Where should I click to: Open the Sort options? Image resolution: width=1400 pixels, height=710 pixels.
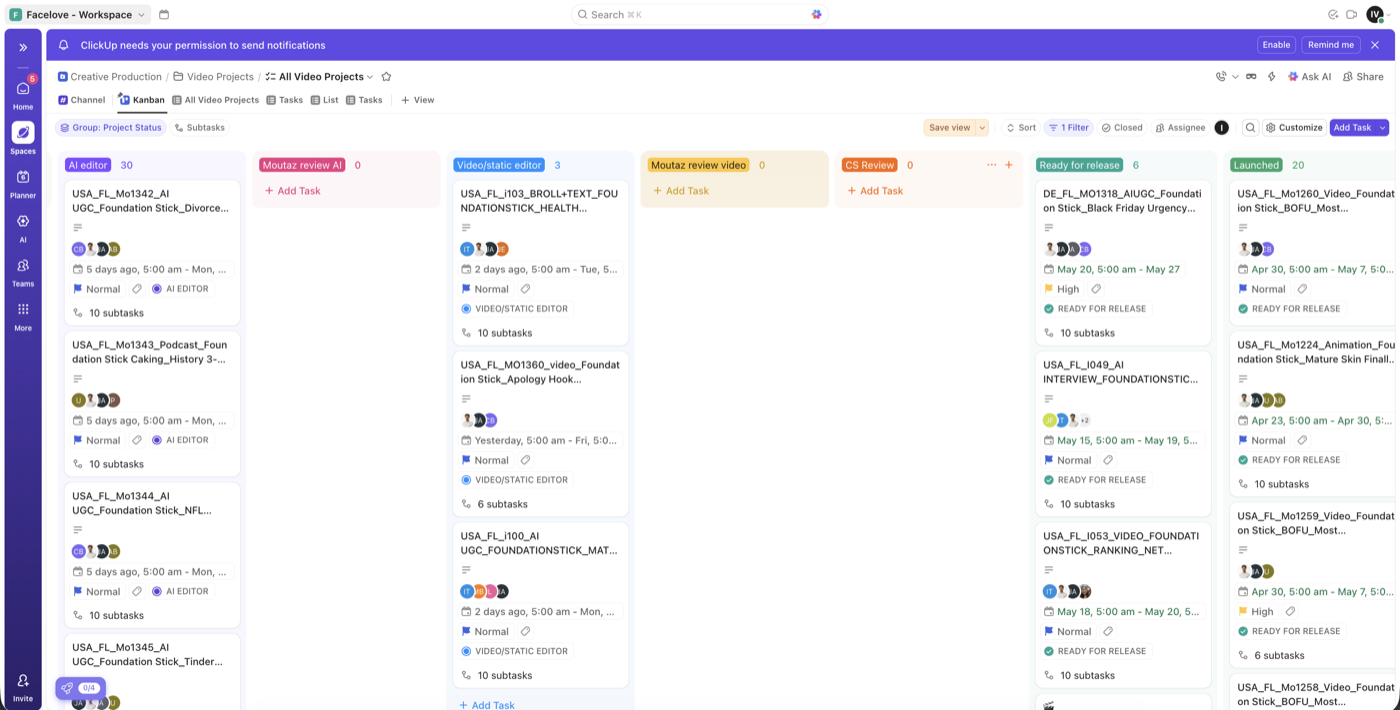1021,128
